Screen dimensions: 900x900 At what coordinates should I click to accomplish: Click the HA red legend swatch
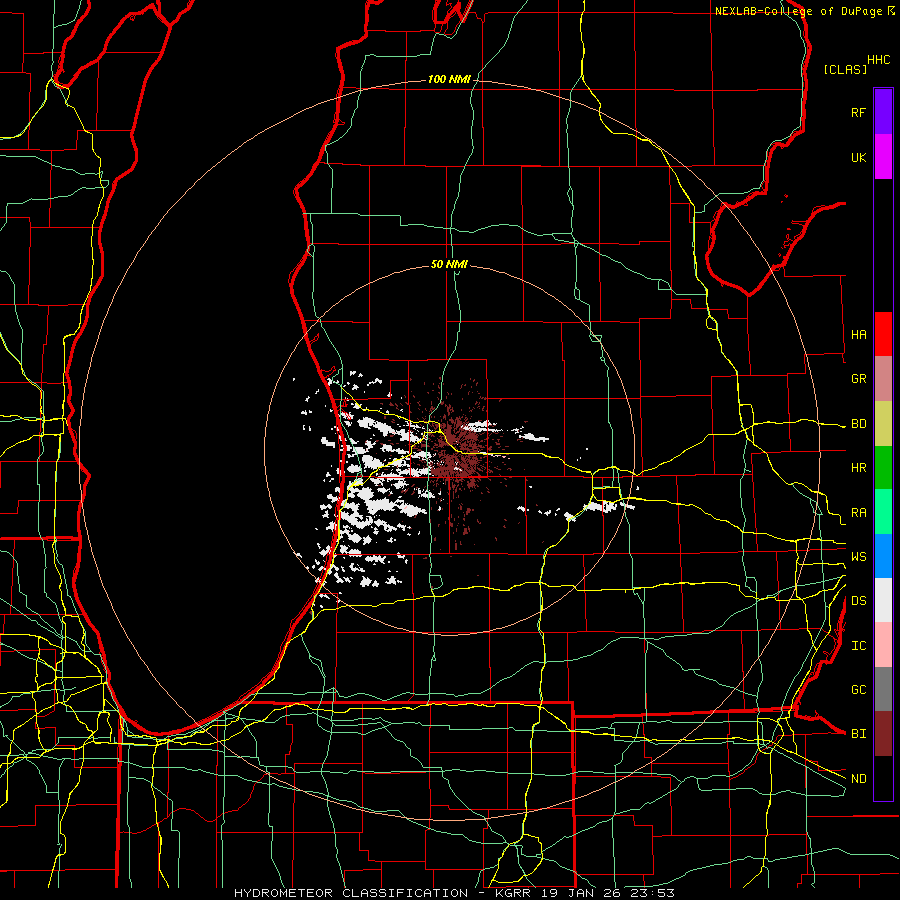pyautogui.click(x=883, y=334)
